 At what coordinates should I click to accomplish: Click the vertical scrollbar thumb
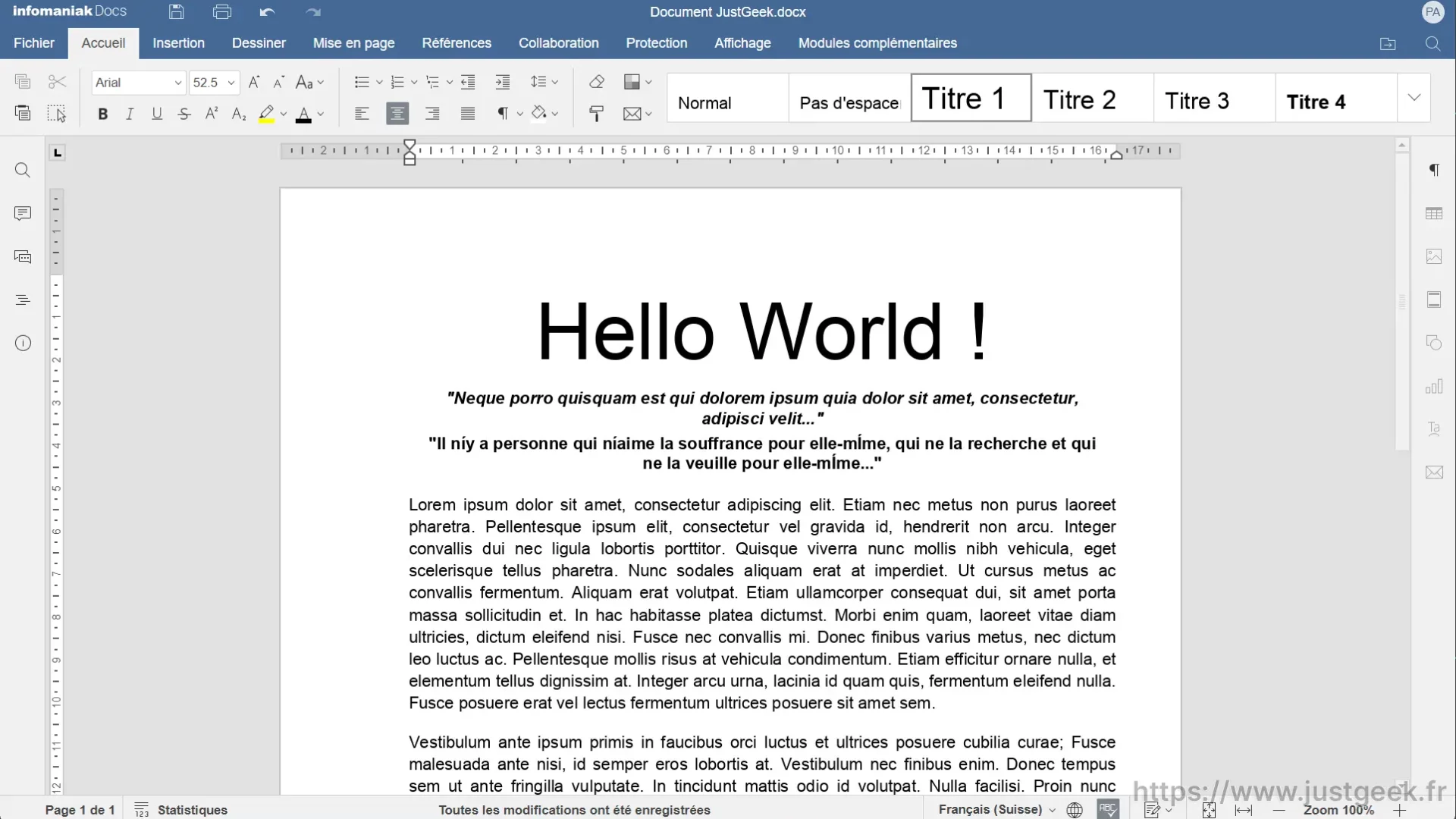[x=1401, y=300]
